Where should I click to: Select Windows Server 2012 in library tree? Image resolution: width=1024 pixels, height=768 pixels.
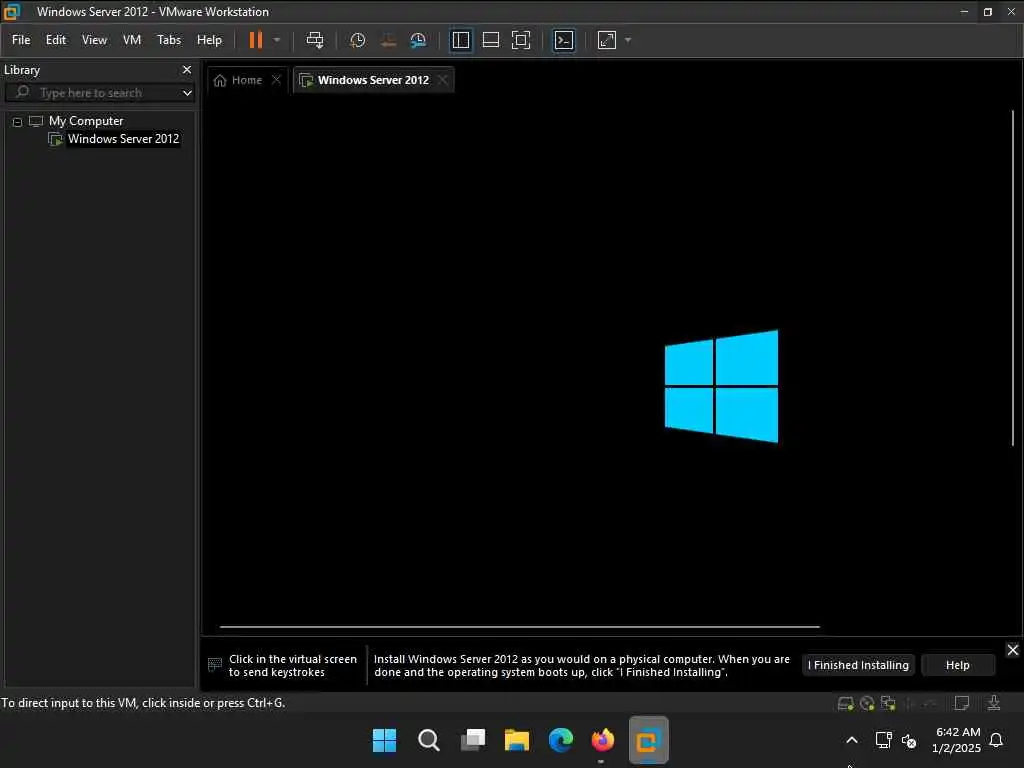point(123,138)
